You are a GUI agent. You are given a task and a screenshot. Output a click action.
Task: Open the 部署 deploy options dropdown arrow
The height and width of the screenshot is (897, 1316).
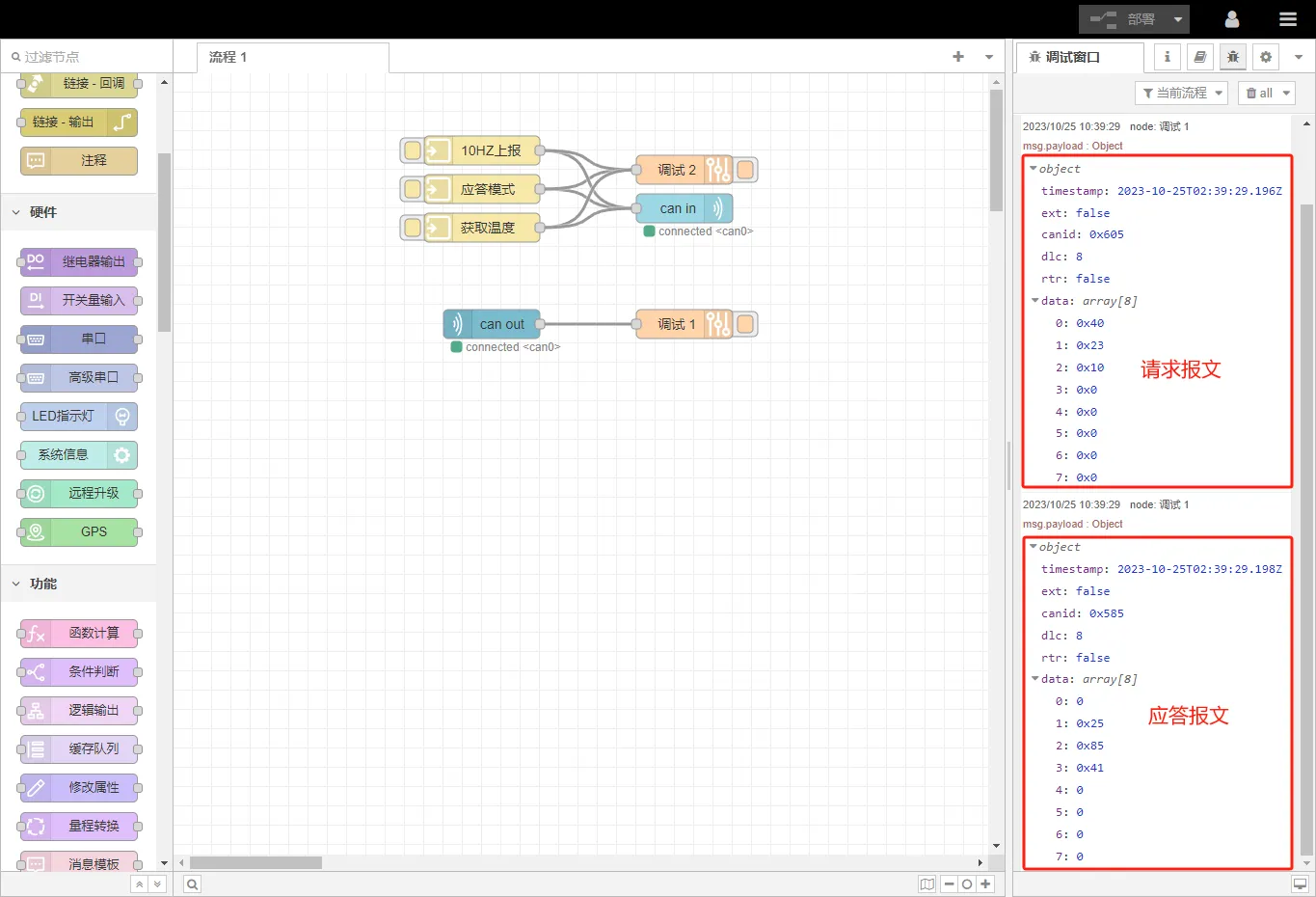coord(1177,19)
